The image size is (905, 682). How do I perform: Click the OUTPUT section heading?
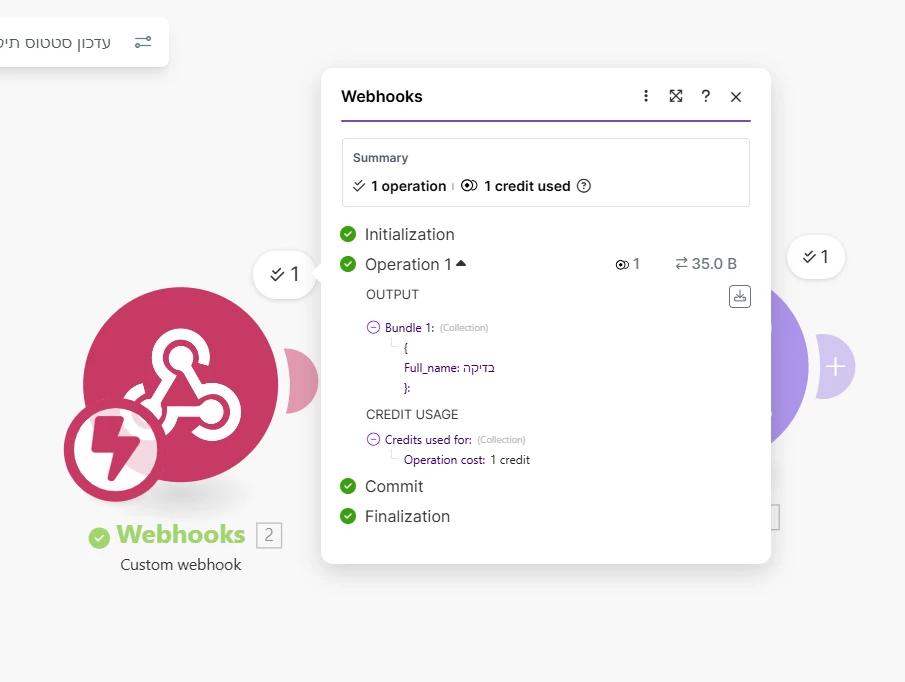pos(392,294)
